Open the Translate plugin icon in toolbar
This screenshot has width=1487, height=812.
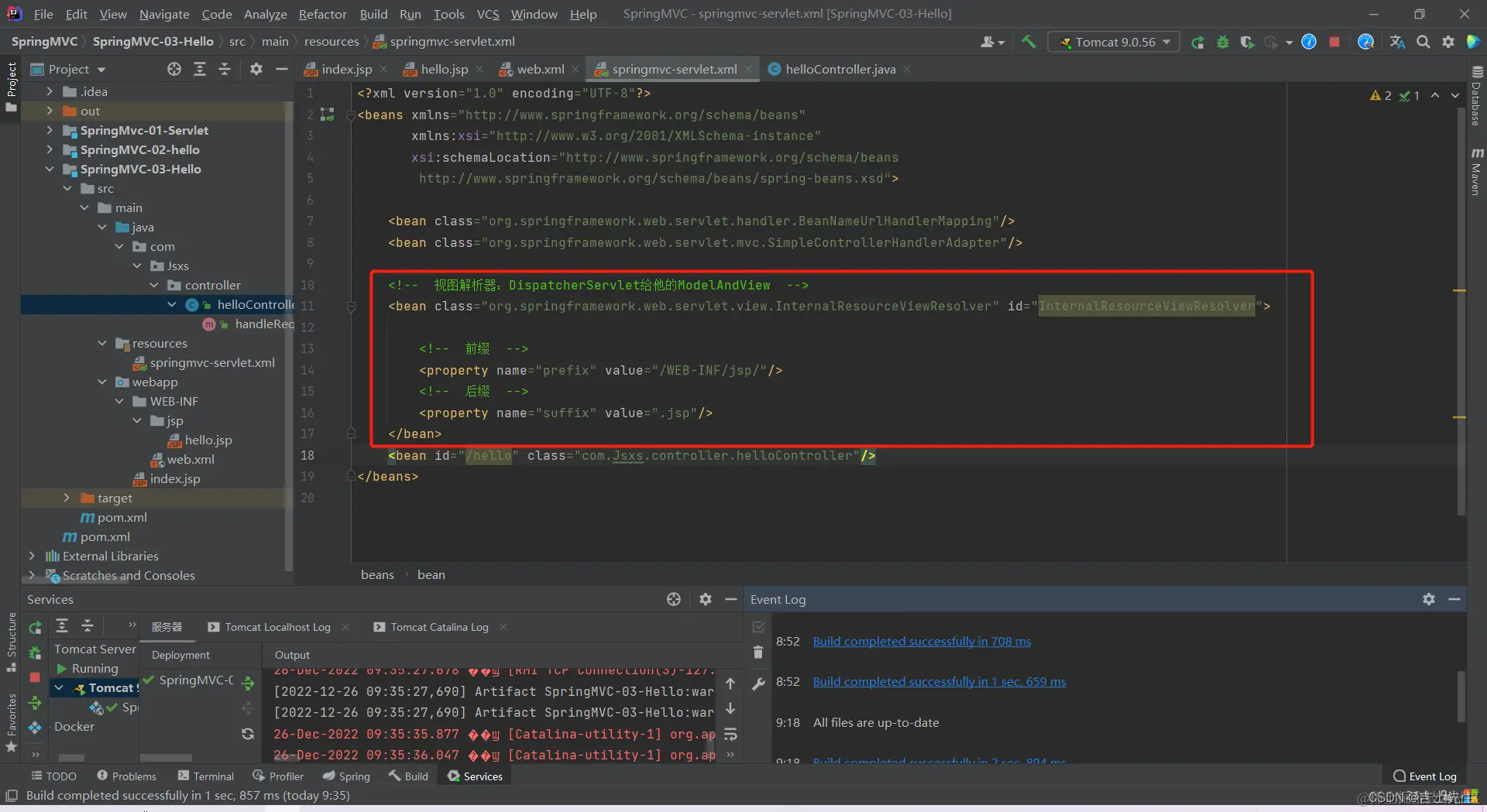point(1397,42)
